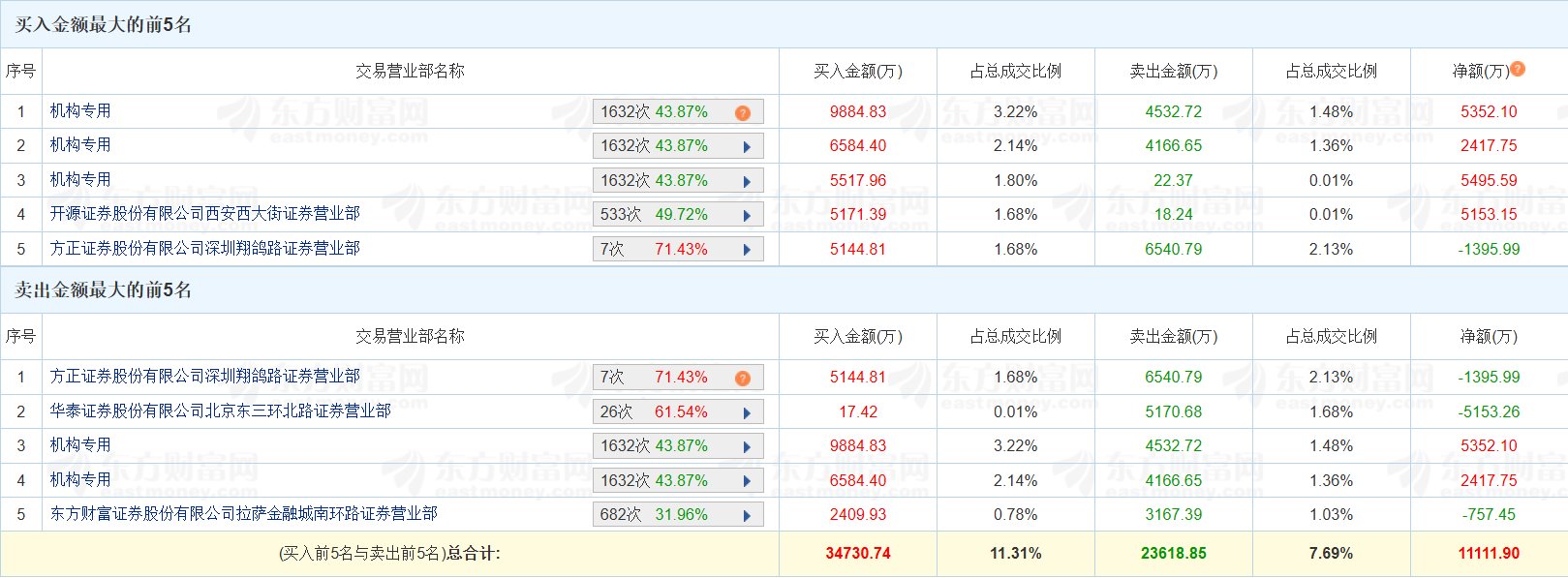Click 机构专用 link in 买入 table row 1
The height and width of the screenshot is (578, 1568).
(80, 111)
